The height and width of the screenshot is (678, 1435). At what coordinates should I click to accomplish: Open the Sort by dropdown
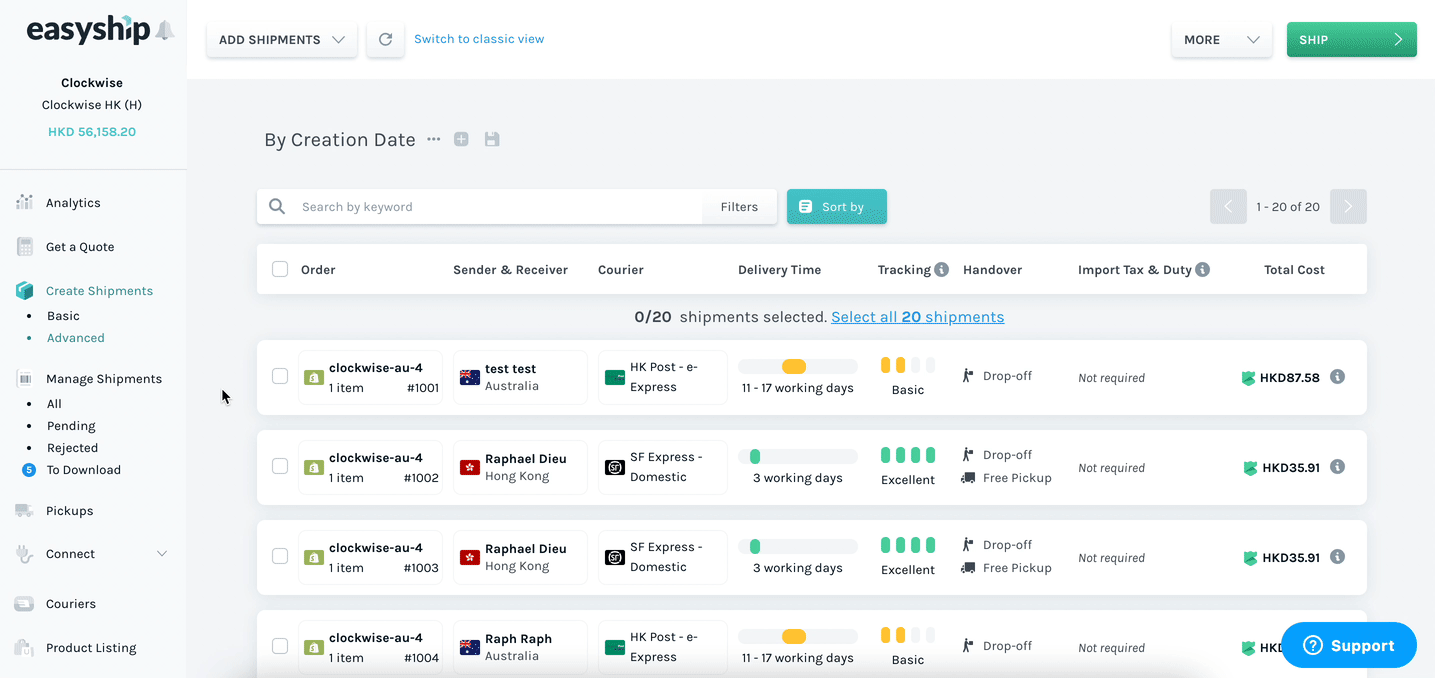836,207
